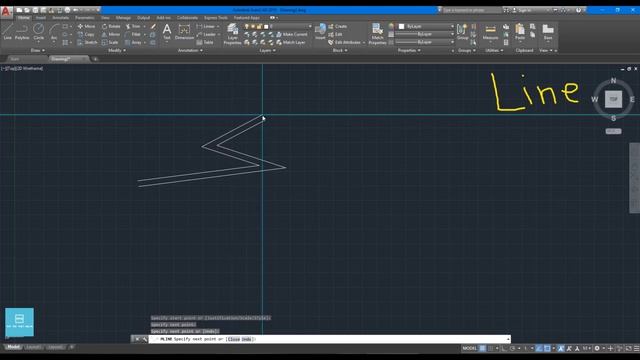This screenshot has height=360, width=640.
Task: Click the Create block icon
Action: pyautogui.click(x=338, y=26)
